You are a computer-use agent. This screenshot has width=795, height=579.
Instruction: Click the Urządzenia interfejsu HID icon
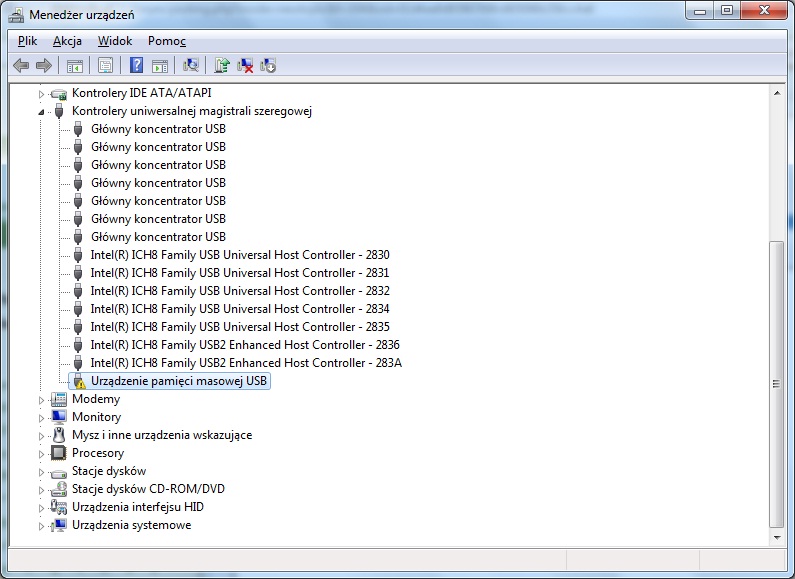tap(59, 507)
